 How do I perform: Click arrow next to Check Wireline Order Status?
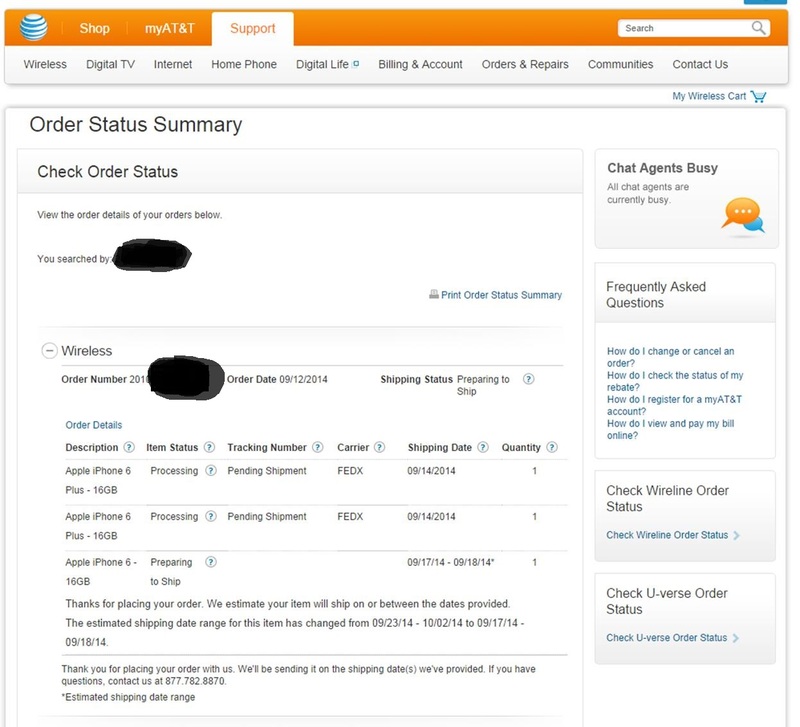736,535
